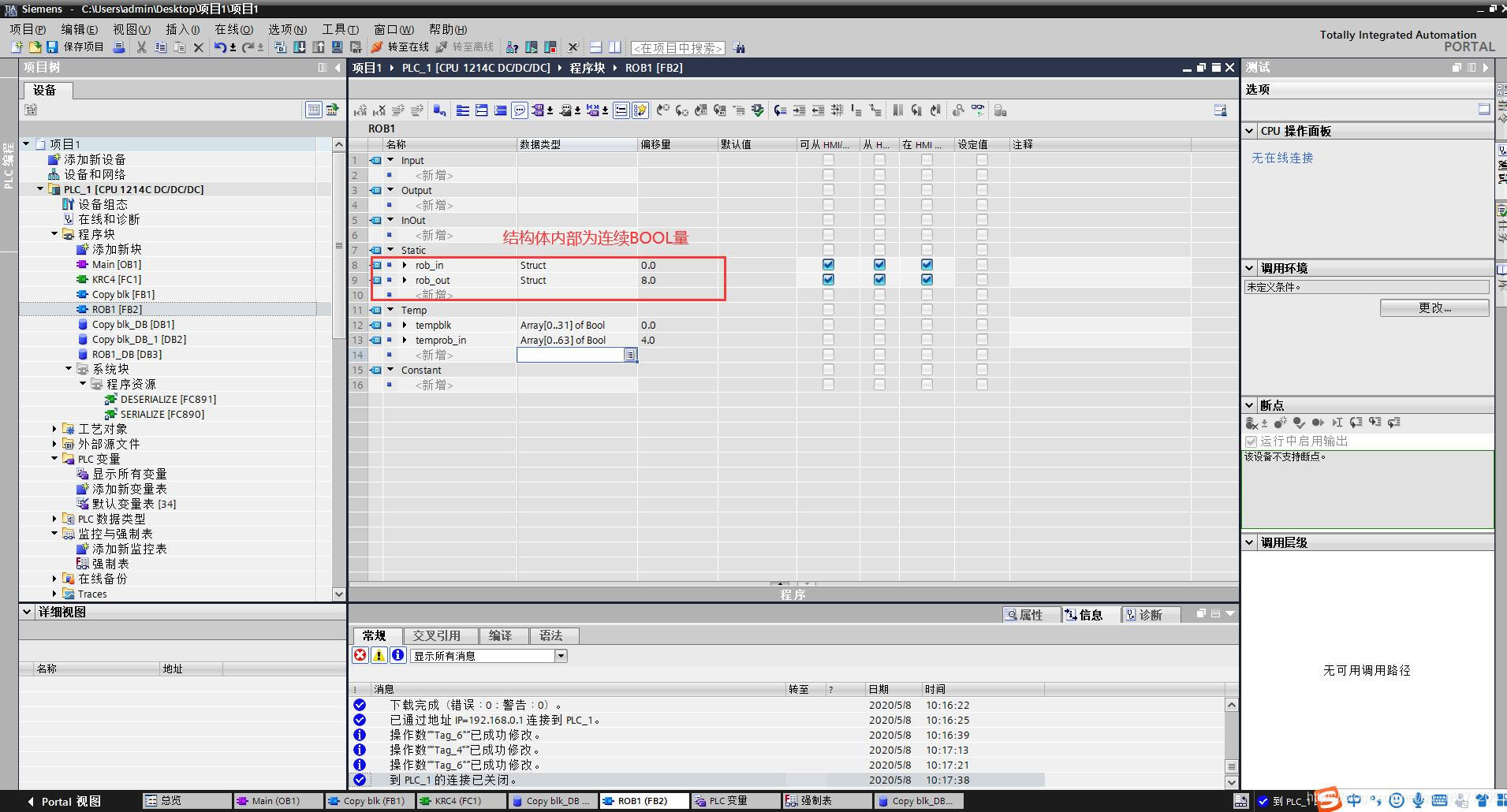This screenshot has height=812, width=1507.
Task: Switch to Portal 视图
Action: pyautogui.click(x=63, y=801)
